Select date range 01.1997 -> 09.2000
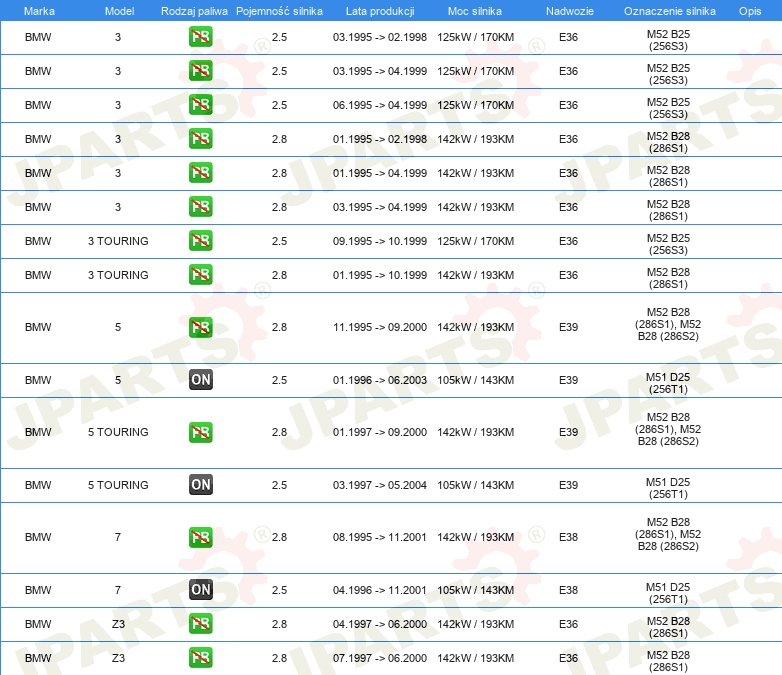 380,432
